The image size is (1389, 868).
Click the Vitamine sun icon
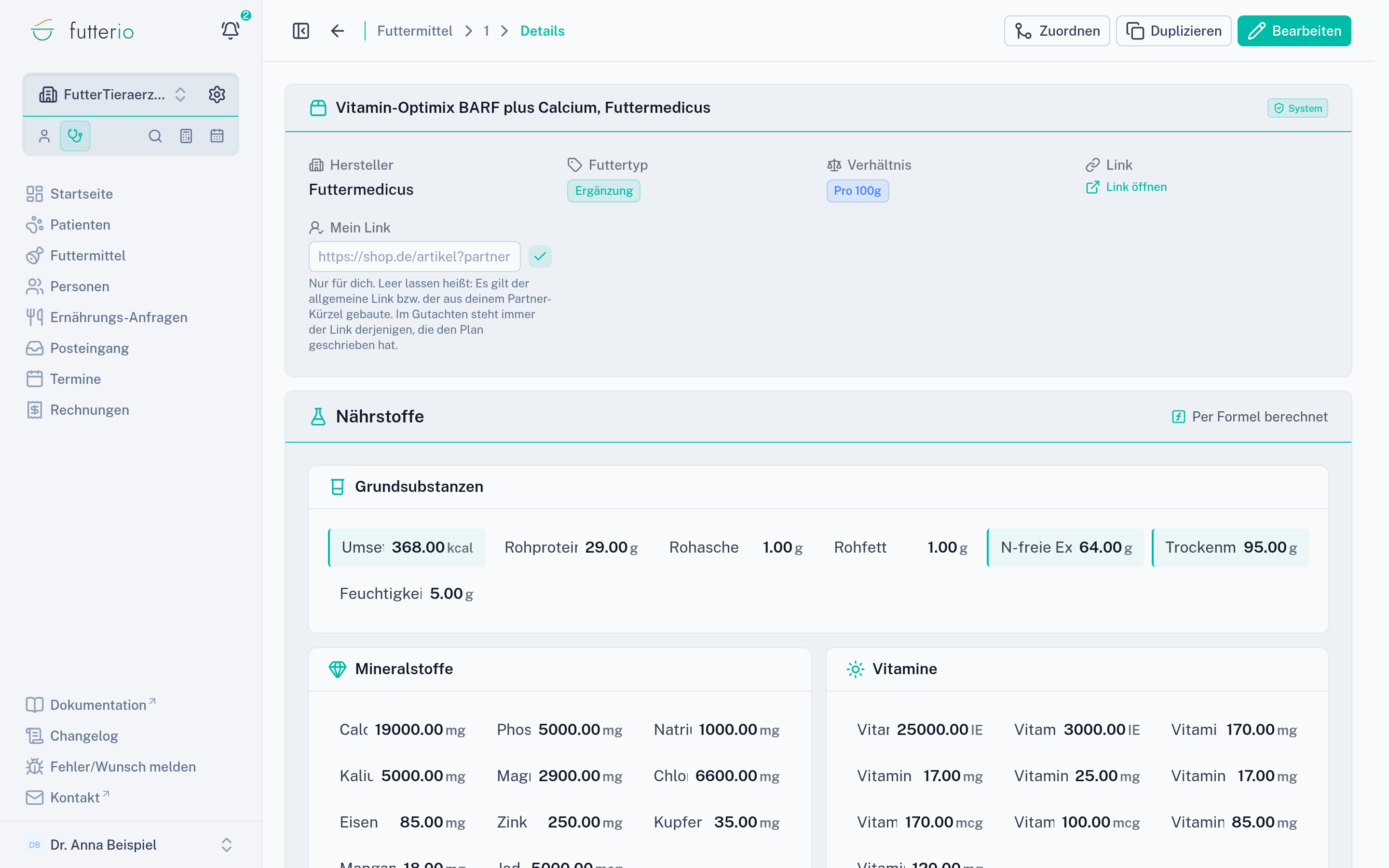coord(855,669)
